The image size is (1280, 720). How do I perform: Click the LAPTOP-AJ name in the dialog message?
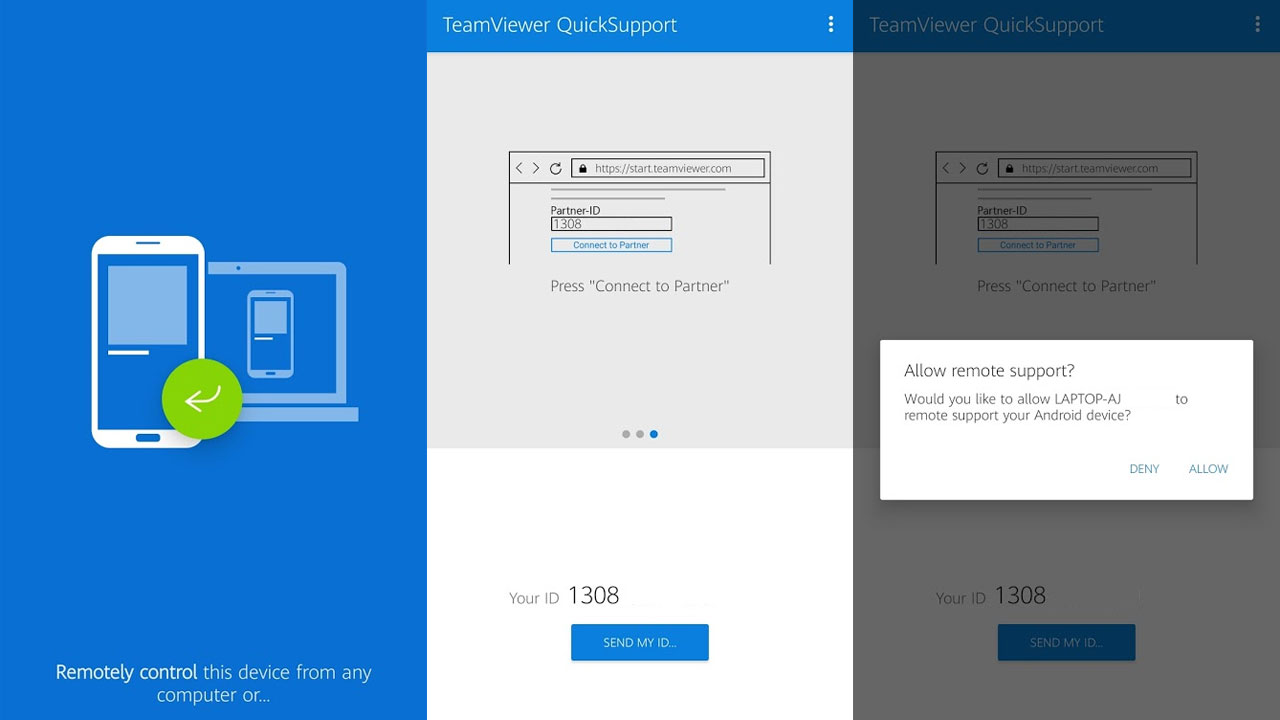pyautogui.click(x=1088, y=399)
